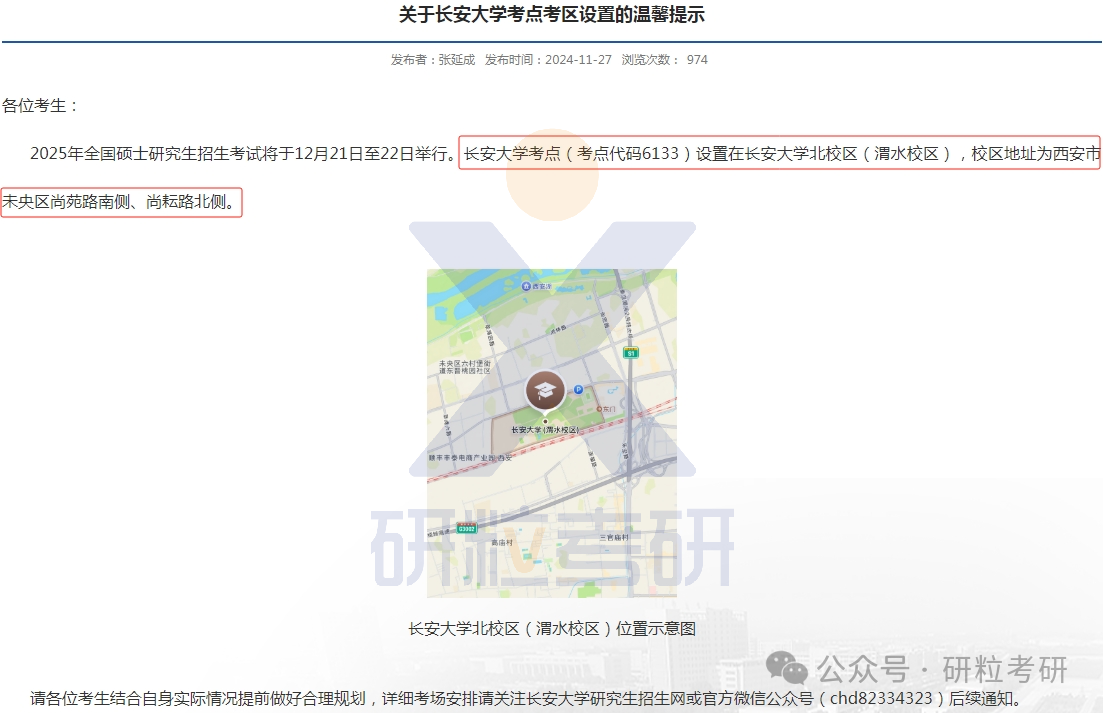Click the publisher name 张延成
This screenshot has height=713, width=1103.
[x=457, y=60]
